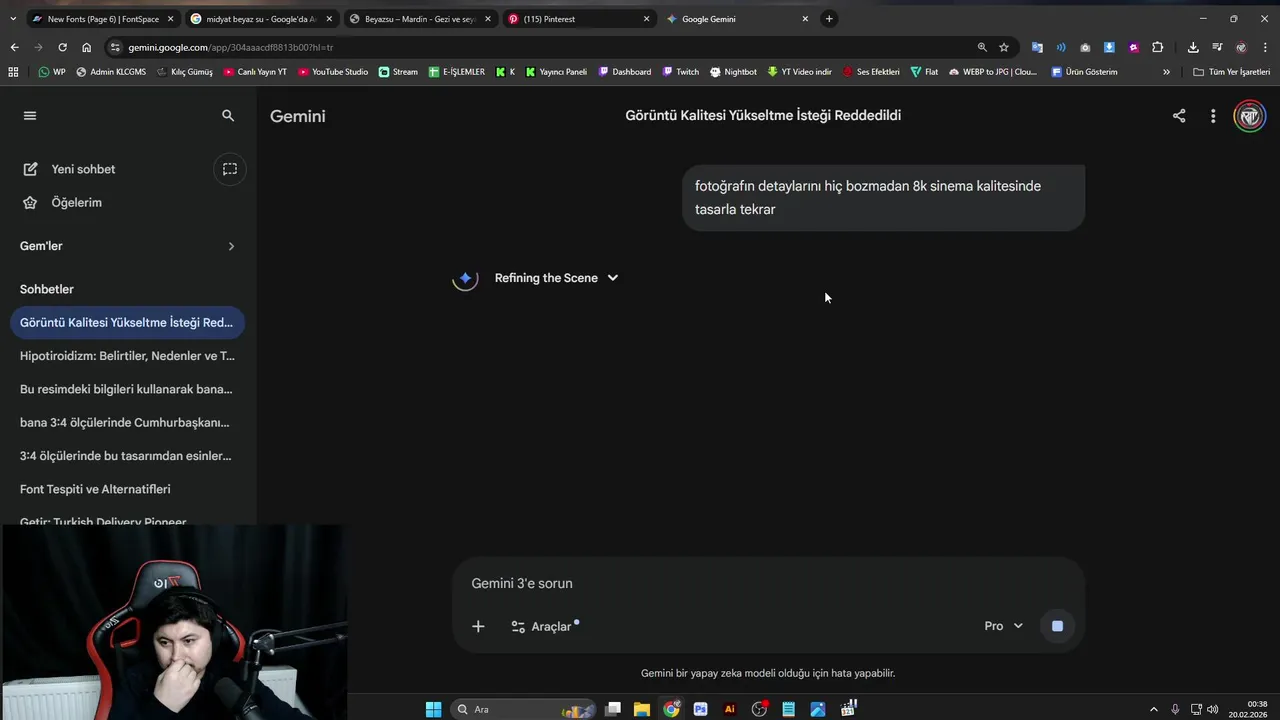Go to the browser home page
Viewport: 1280px width, 720px height.
point(87,47)
